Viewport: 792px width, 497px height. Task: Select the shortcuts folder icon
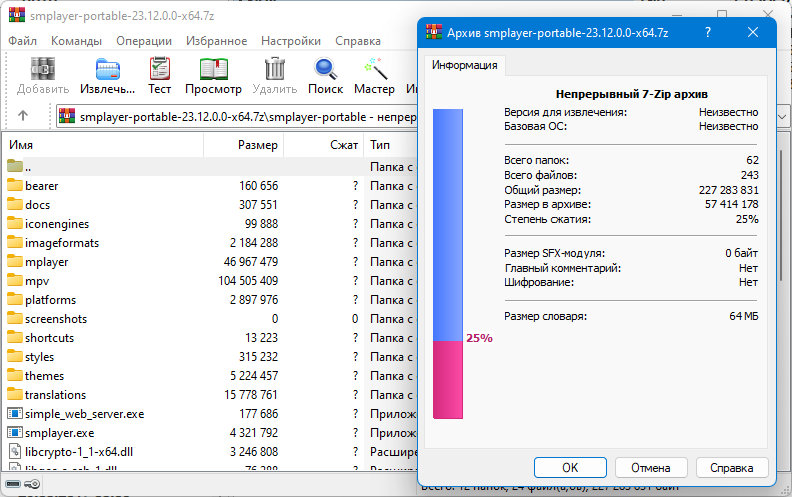coord(15,337)
